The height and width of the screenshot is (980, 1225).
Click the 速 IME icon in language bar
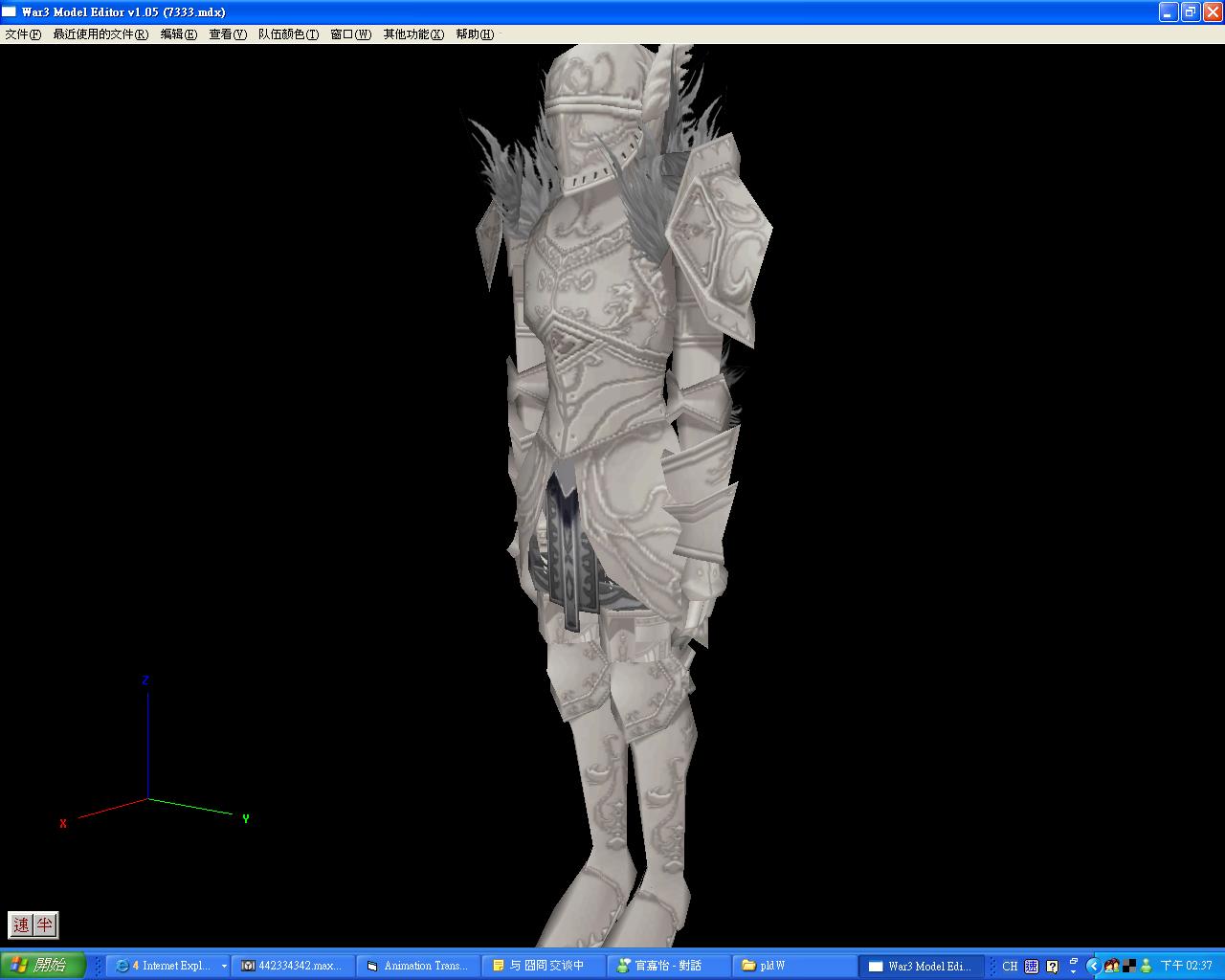(1032, 966)
